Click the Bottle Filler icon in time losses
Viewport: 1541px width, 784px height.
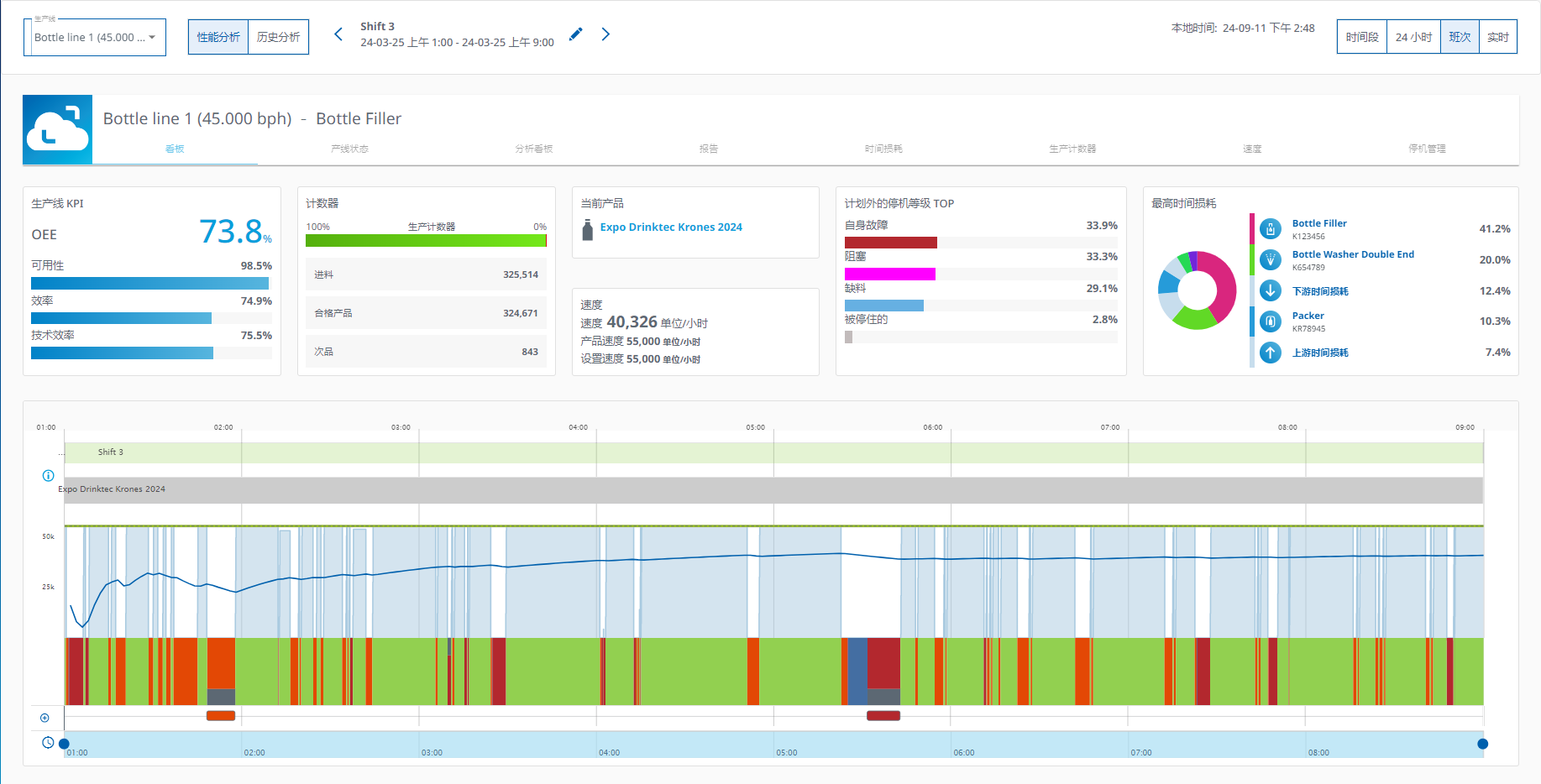point(1271,228)
